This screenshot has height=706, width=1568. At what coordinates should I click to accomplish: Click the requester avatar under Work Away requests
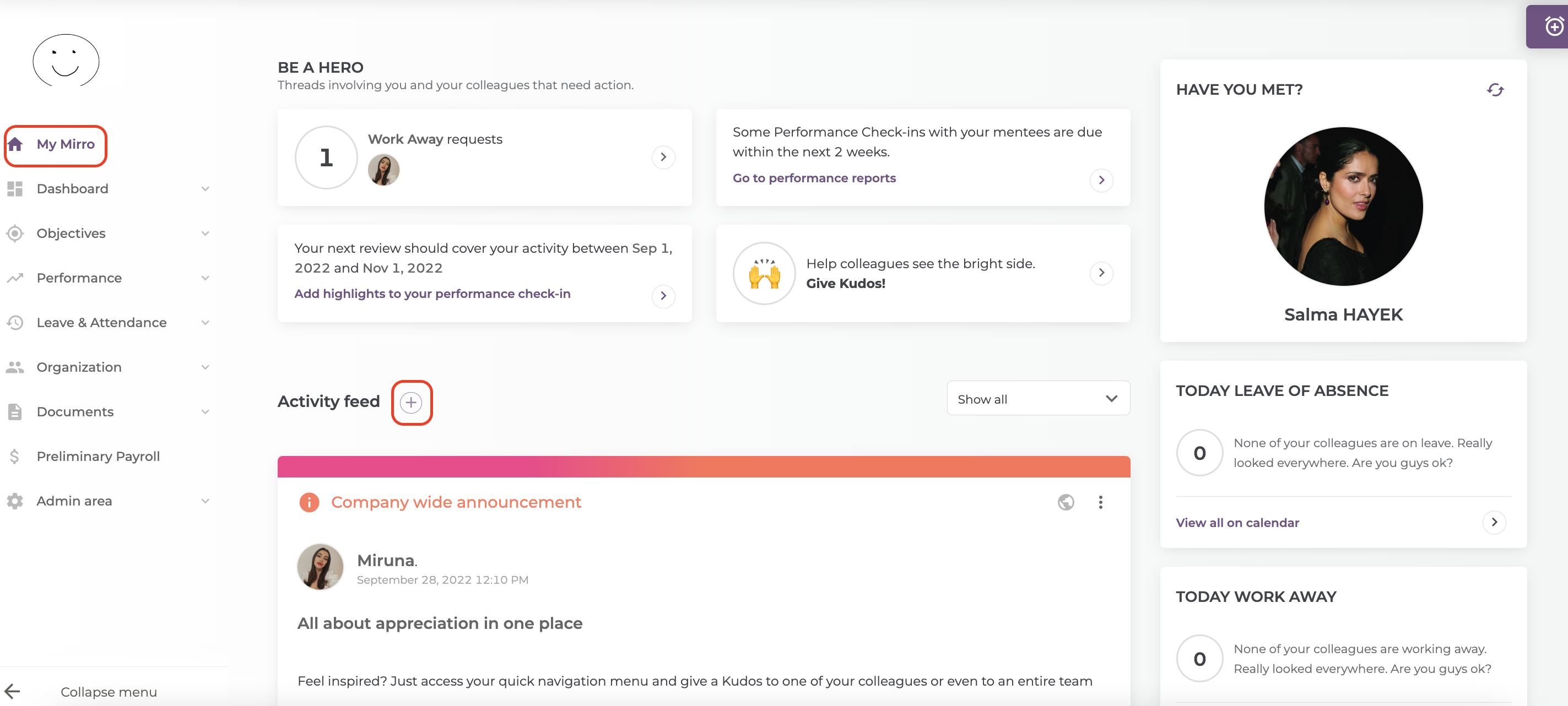(x=383, y=170)
